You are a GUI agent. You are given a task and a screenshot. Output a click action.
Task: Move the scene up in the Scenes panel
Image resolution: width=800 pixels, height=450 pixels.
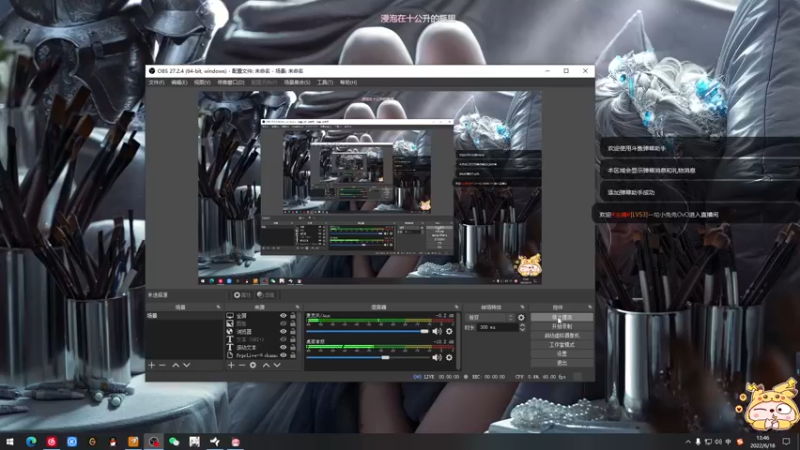pyautogui.click(x=176, y=365)
